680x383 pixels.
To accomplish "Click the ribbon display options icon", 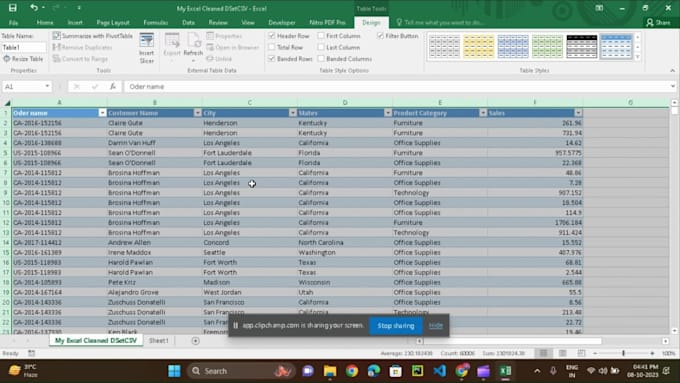I will (x=599, y=8).
